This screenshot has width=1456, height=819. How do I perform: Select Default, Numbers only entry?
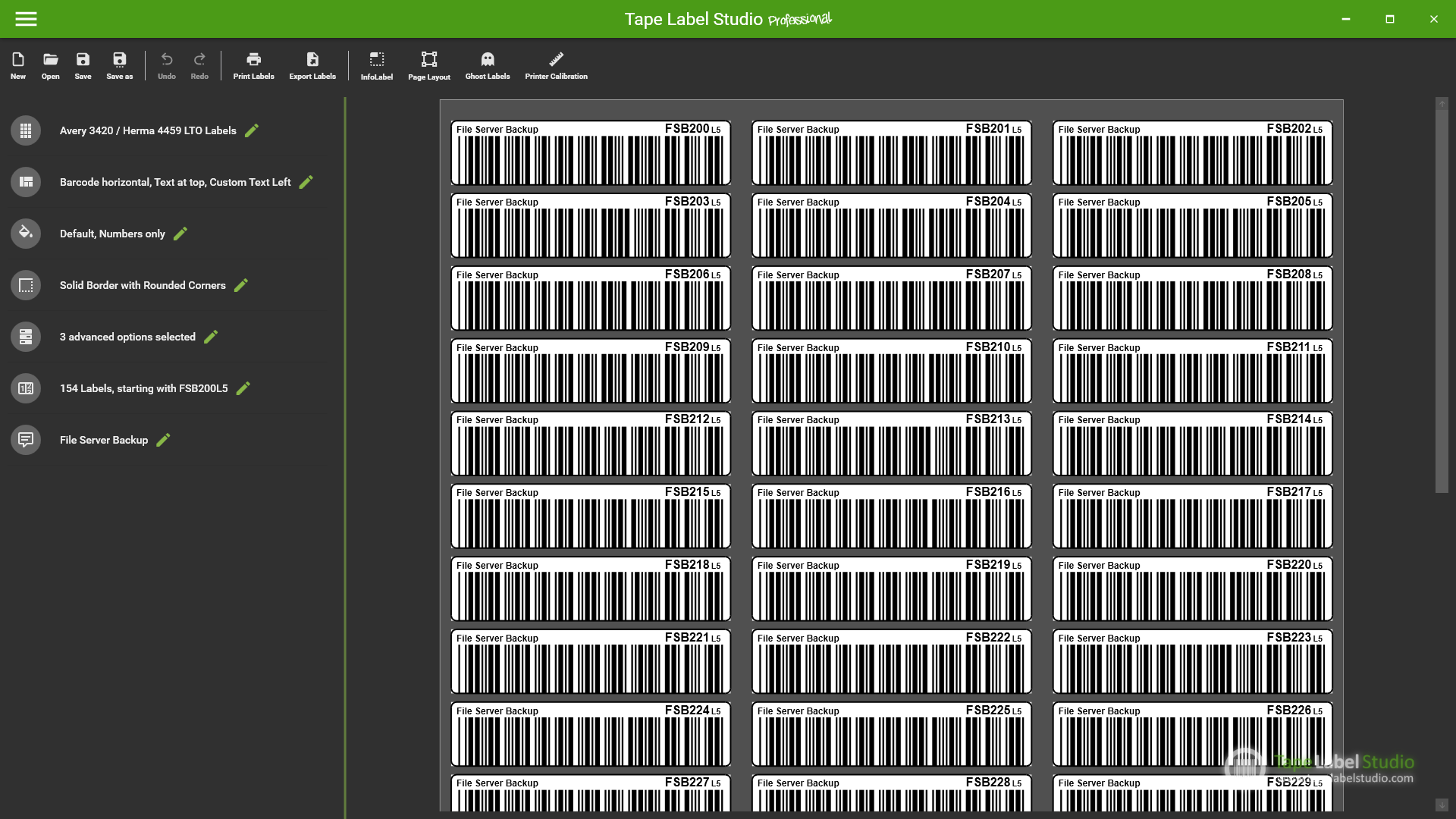pos(112,234)
